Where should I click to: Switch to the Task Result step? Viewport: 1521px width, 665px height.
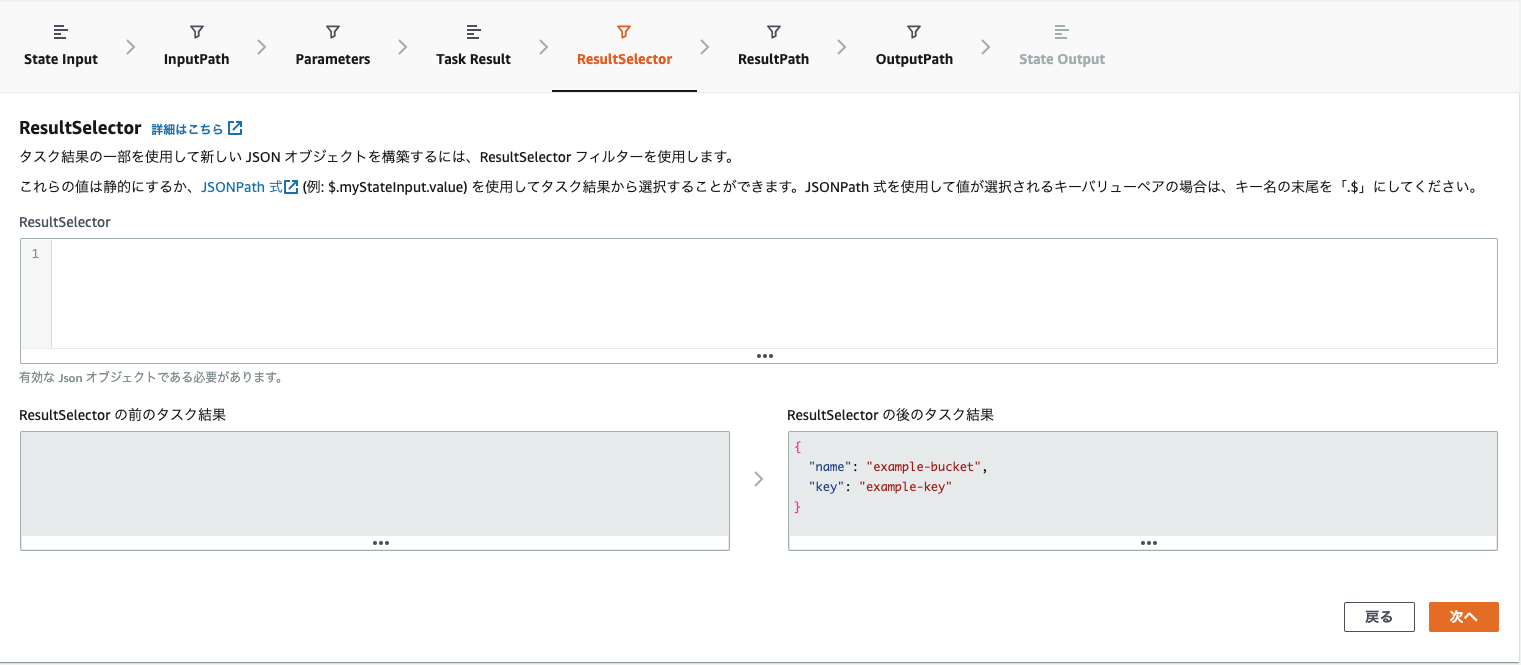pyautogui.click(x=472, y=58)
